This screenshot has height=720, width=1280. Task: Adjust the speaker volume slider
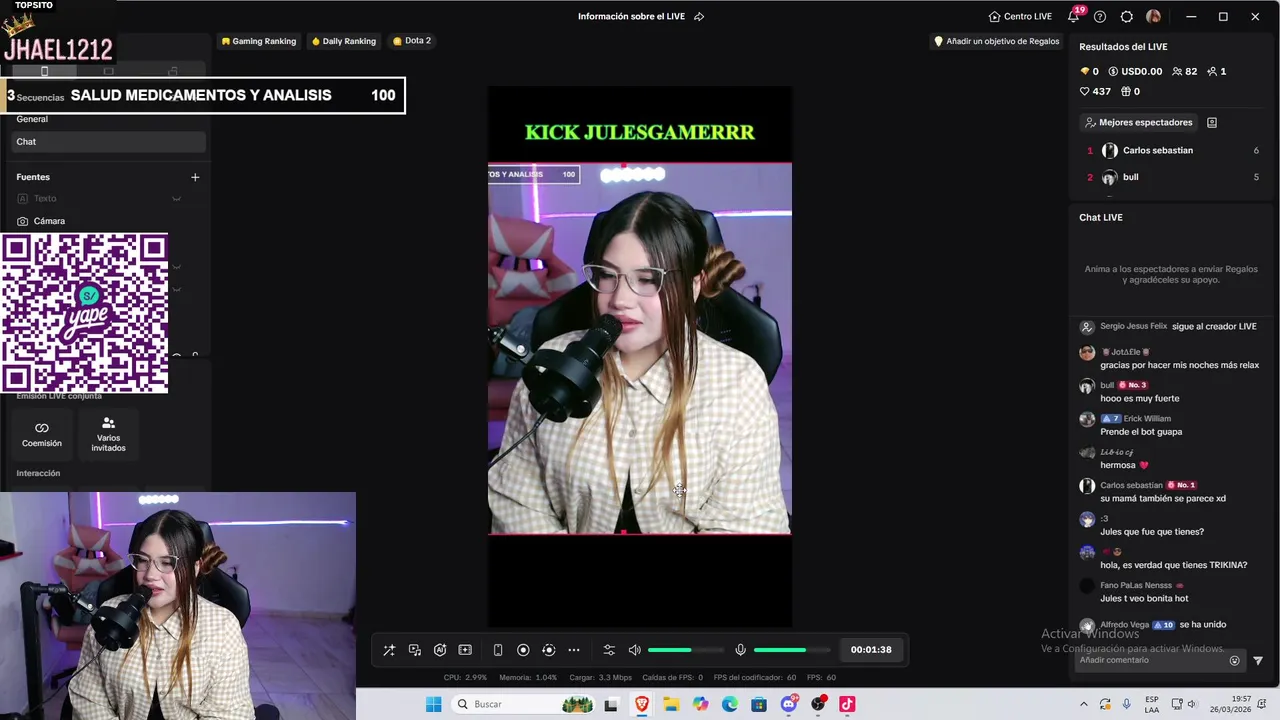click(685, 650)
